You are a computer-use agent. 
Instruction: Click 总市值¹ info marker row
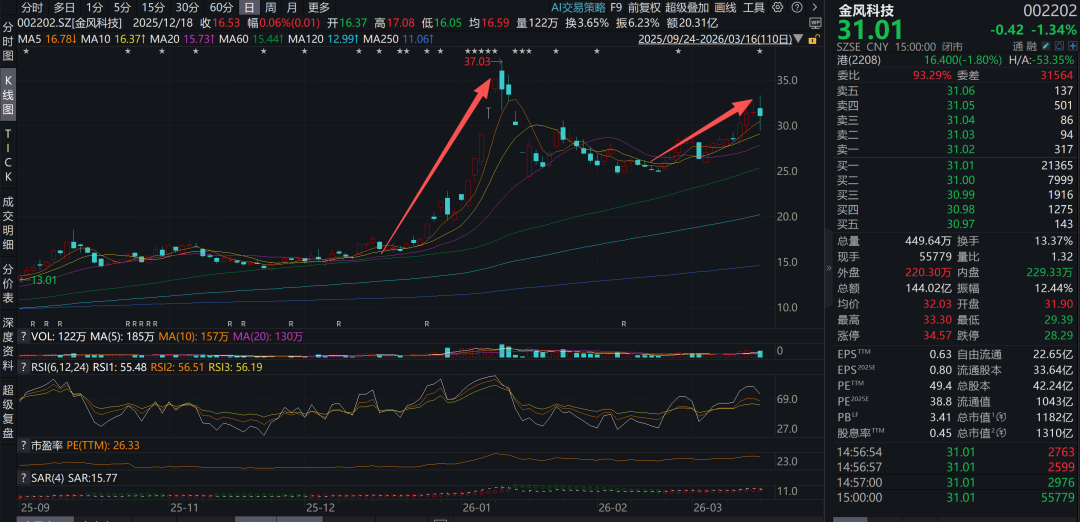tap(1015, 416)
